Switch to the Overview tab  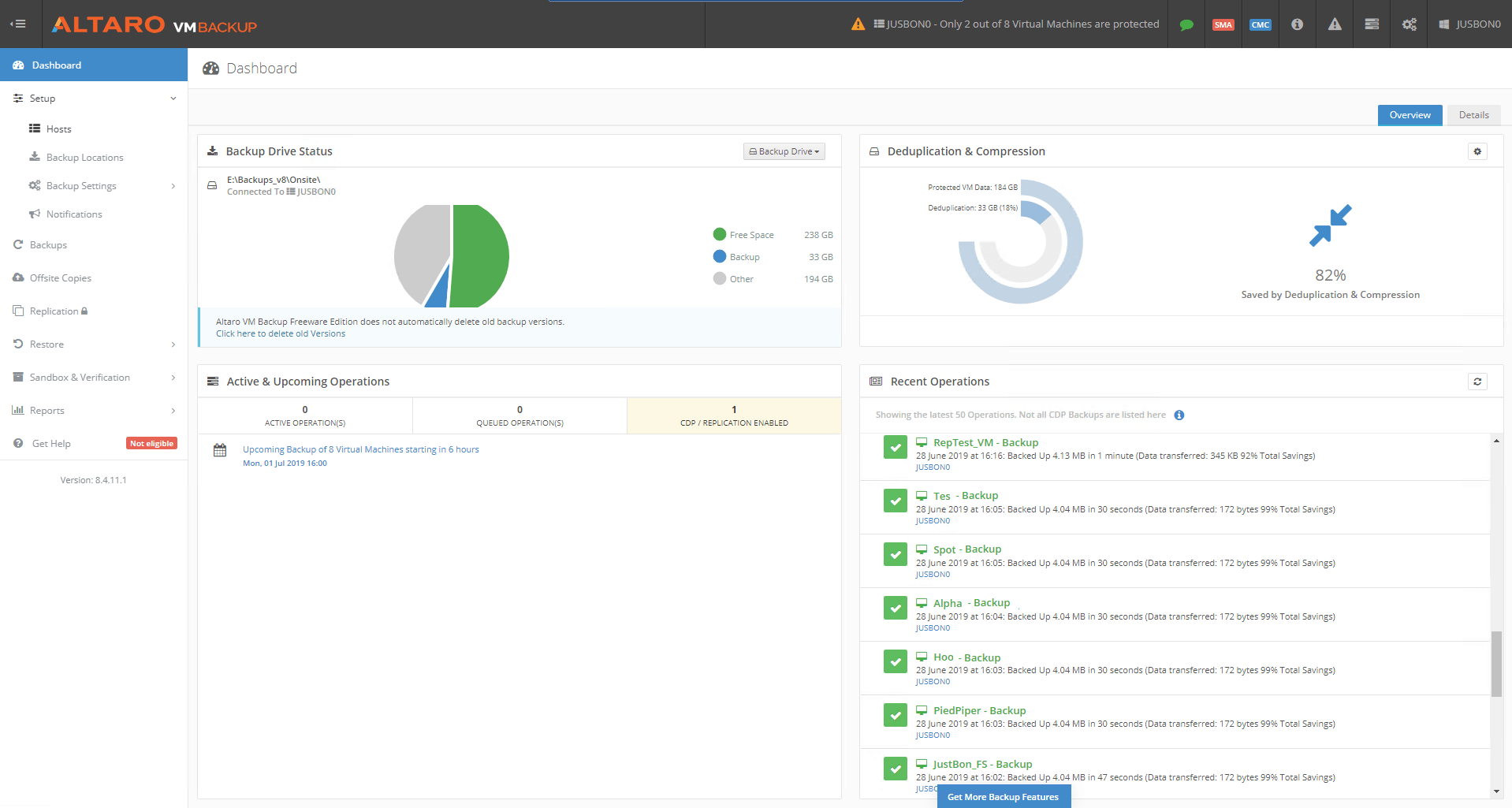1410,115
